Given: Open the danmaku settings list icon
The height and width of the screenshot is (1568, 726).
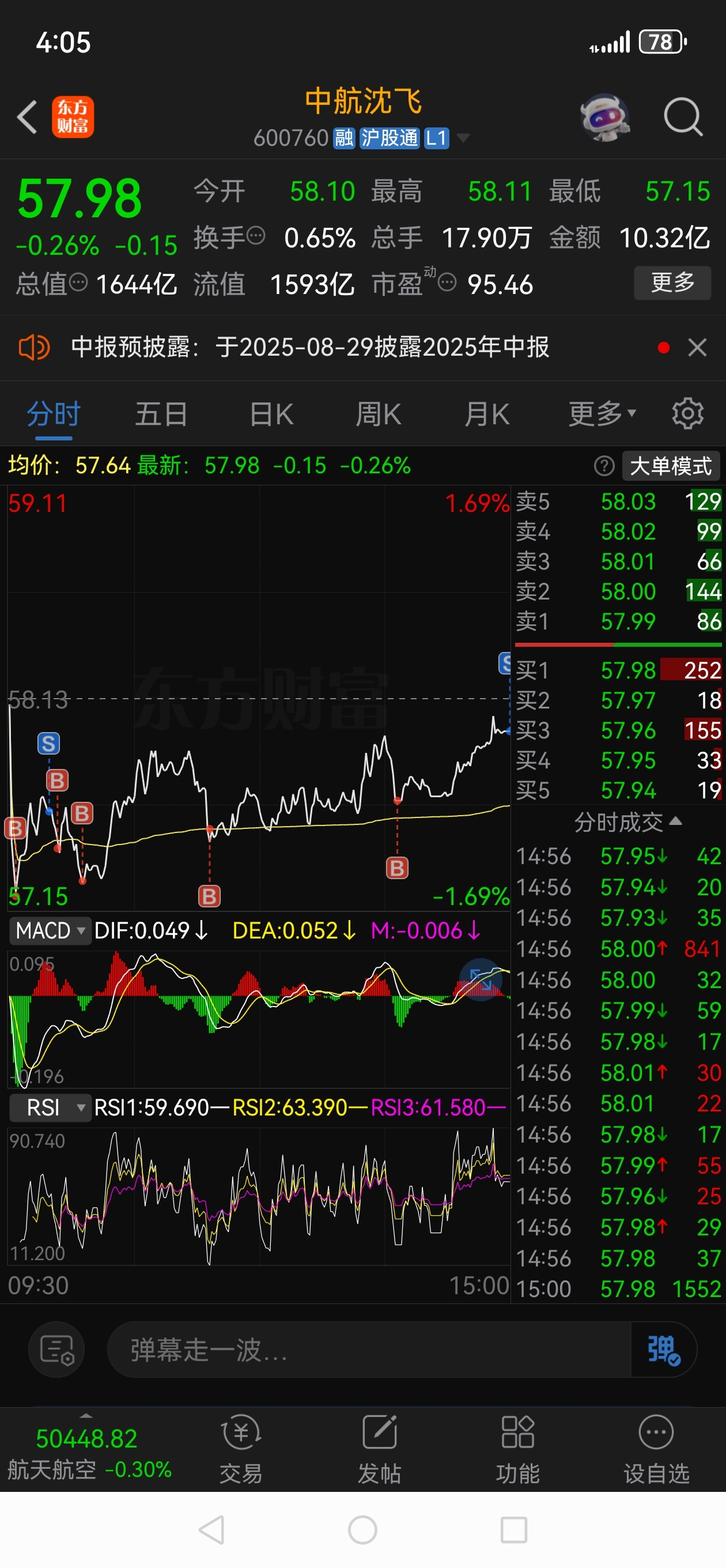Looking at the screenshot, I should 56,1351.
